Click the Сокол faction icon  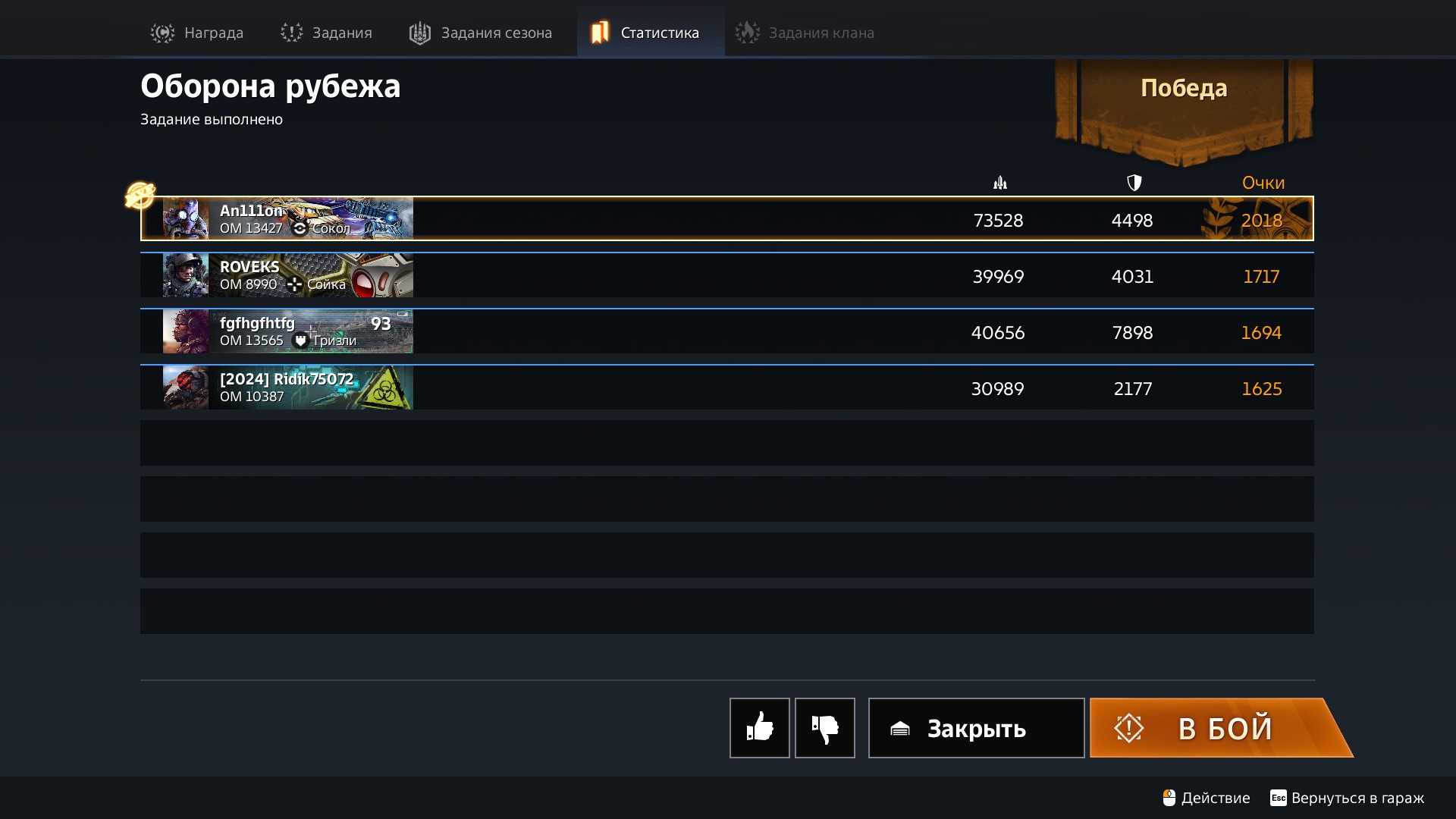(x=300, y=228)
